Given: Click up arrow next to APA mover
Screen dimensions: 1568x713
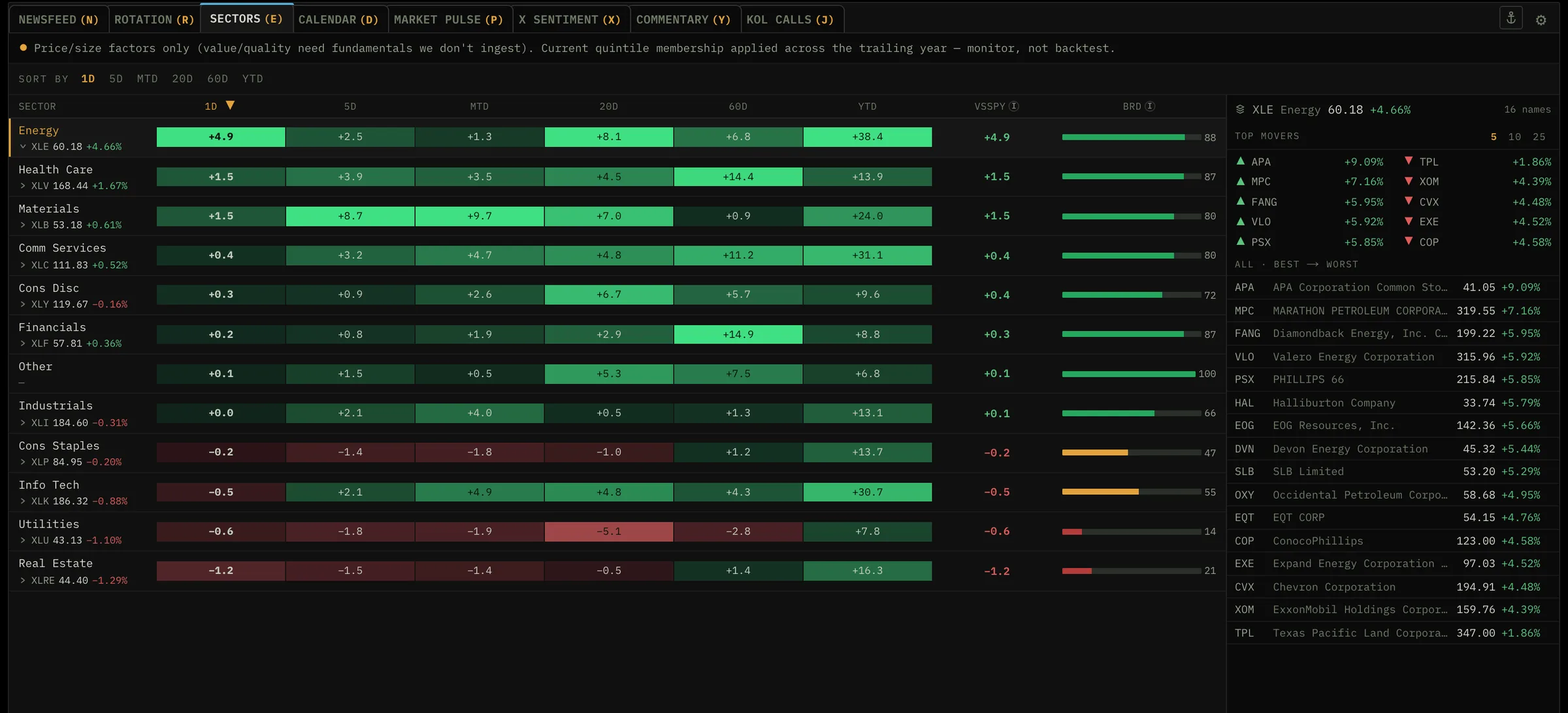Looking at the screenshot, I should (x=1241, y=161).
